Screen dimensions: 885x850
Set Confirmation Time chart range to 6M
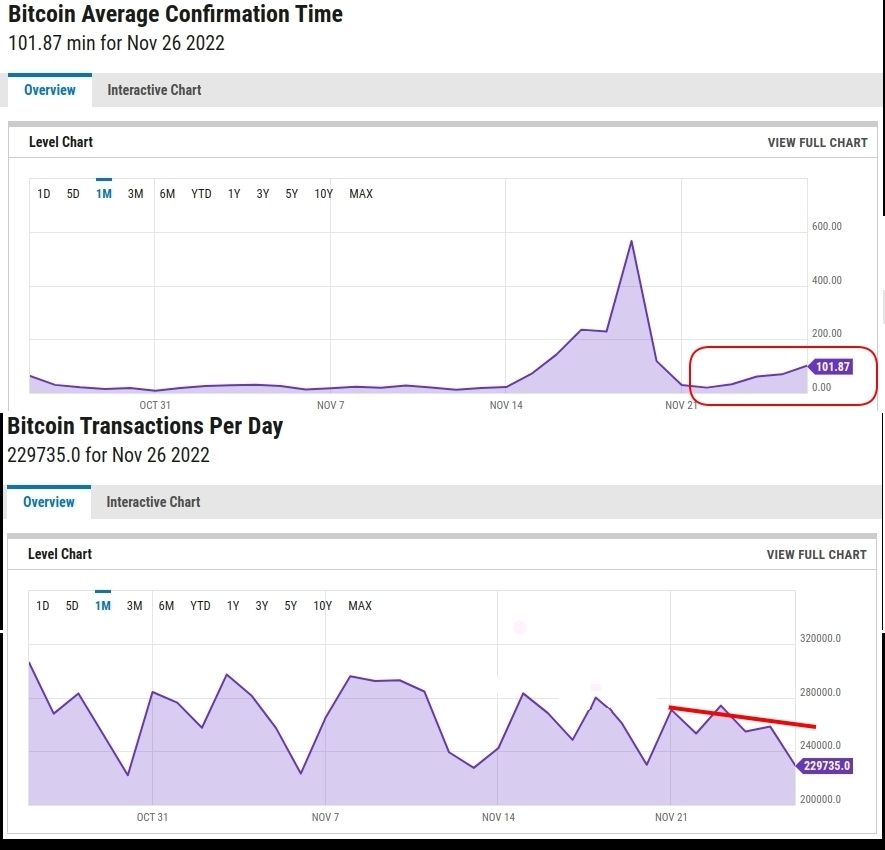[167, 194]
